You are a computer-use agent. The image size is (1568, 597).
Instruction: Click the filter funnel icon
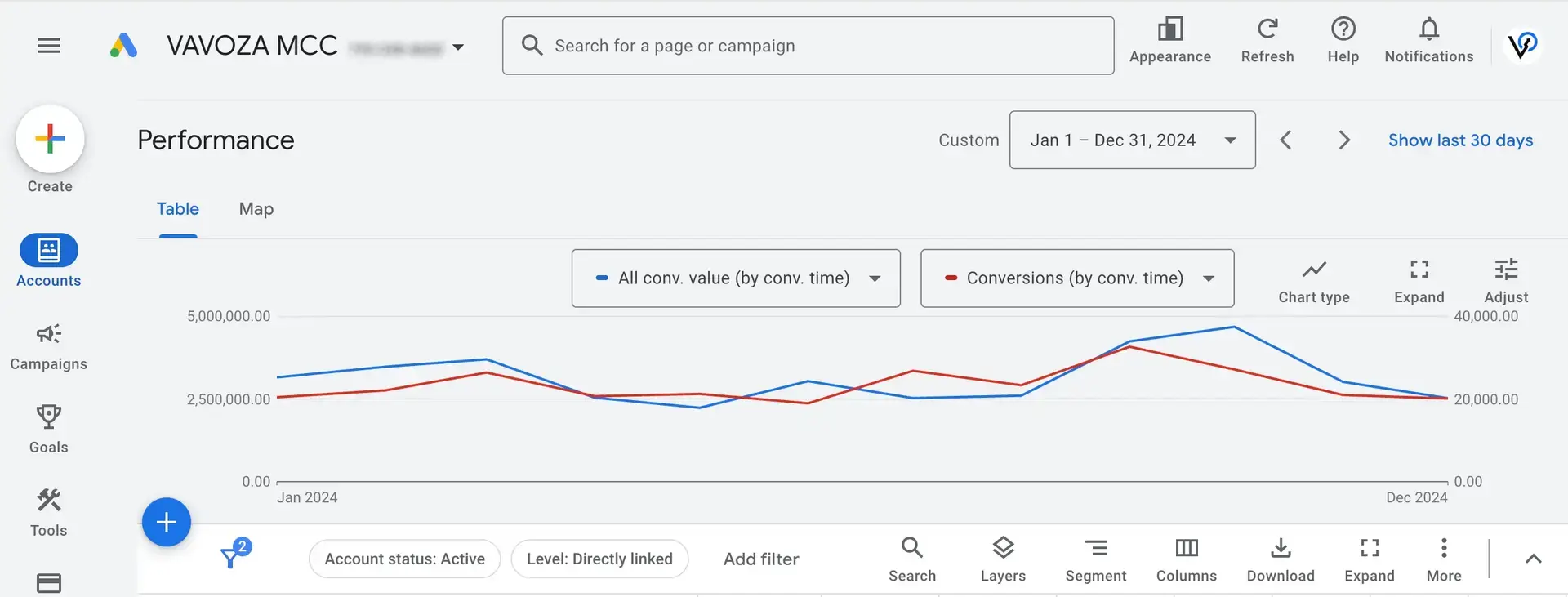coord(231,558)
